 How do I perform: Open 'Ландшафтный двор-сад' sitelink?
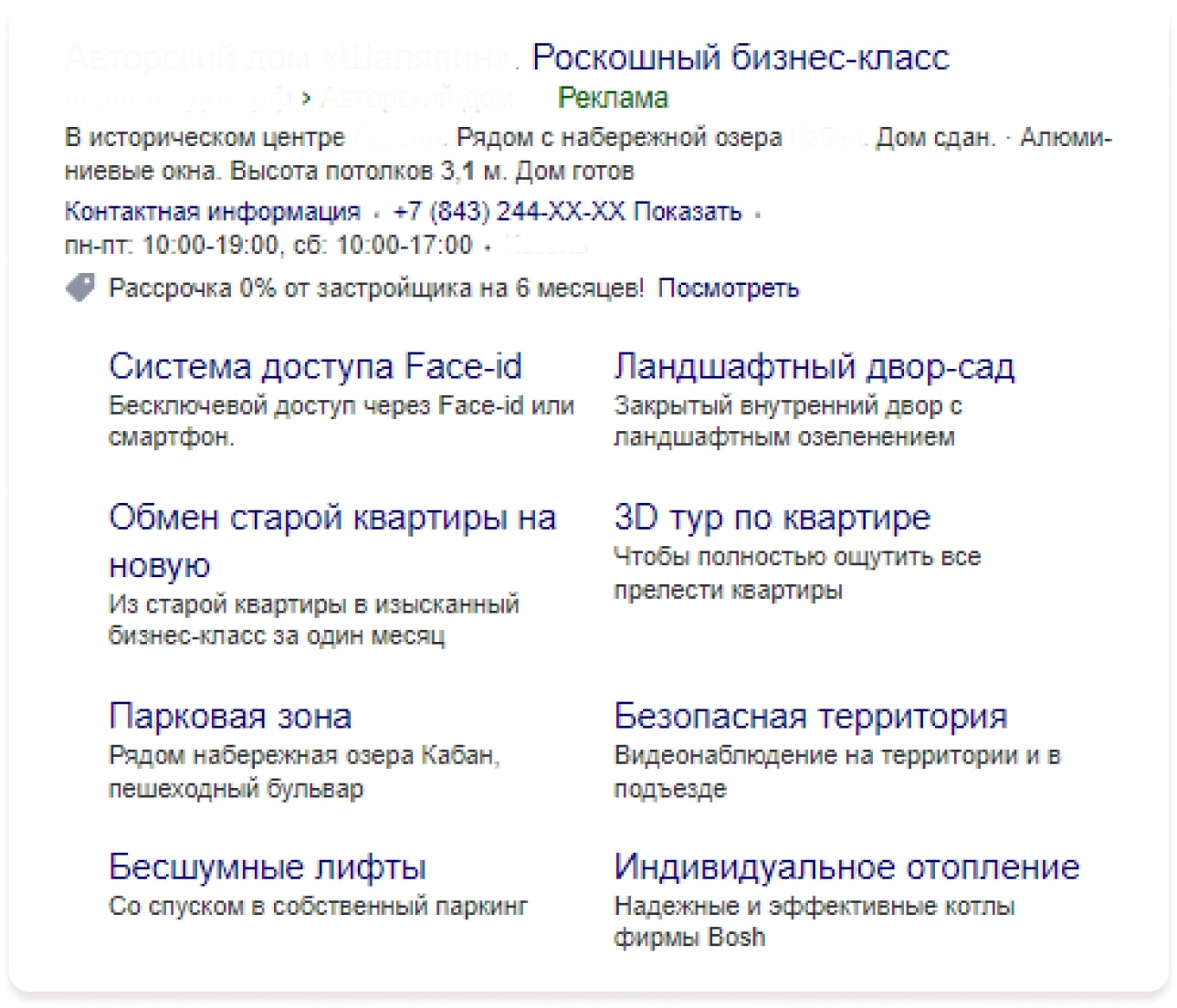[814, 366]
